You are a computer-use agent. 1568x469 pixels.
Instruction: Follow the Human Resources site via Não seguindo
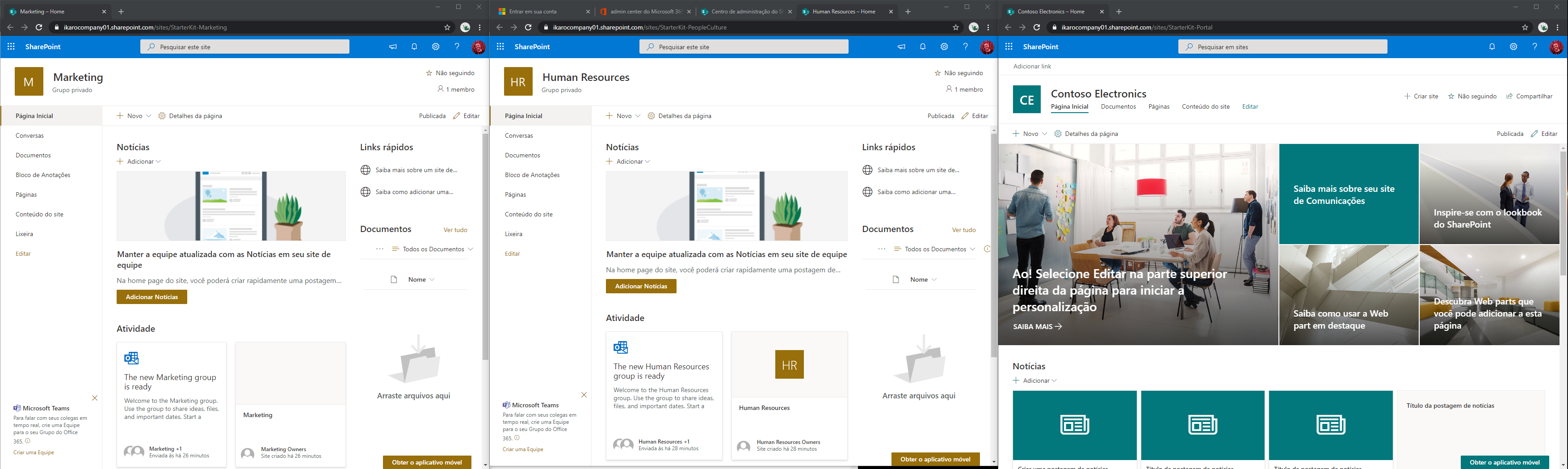[958, 73]
